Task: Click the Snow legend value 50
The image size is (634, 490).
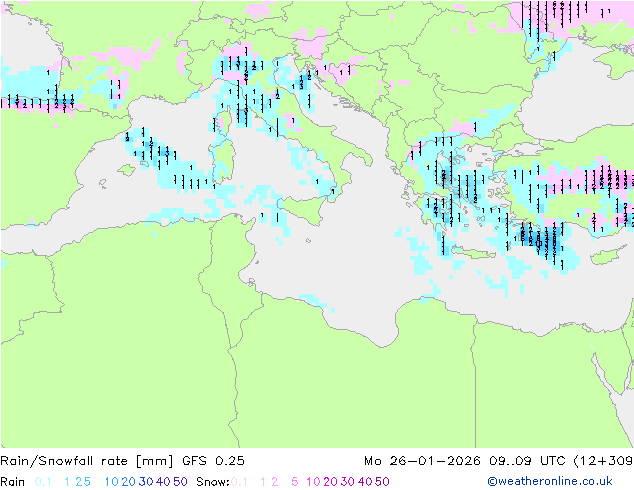Action: point(383,482)
